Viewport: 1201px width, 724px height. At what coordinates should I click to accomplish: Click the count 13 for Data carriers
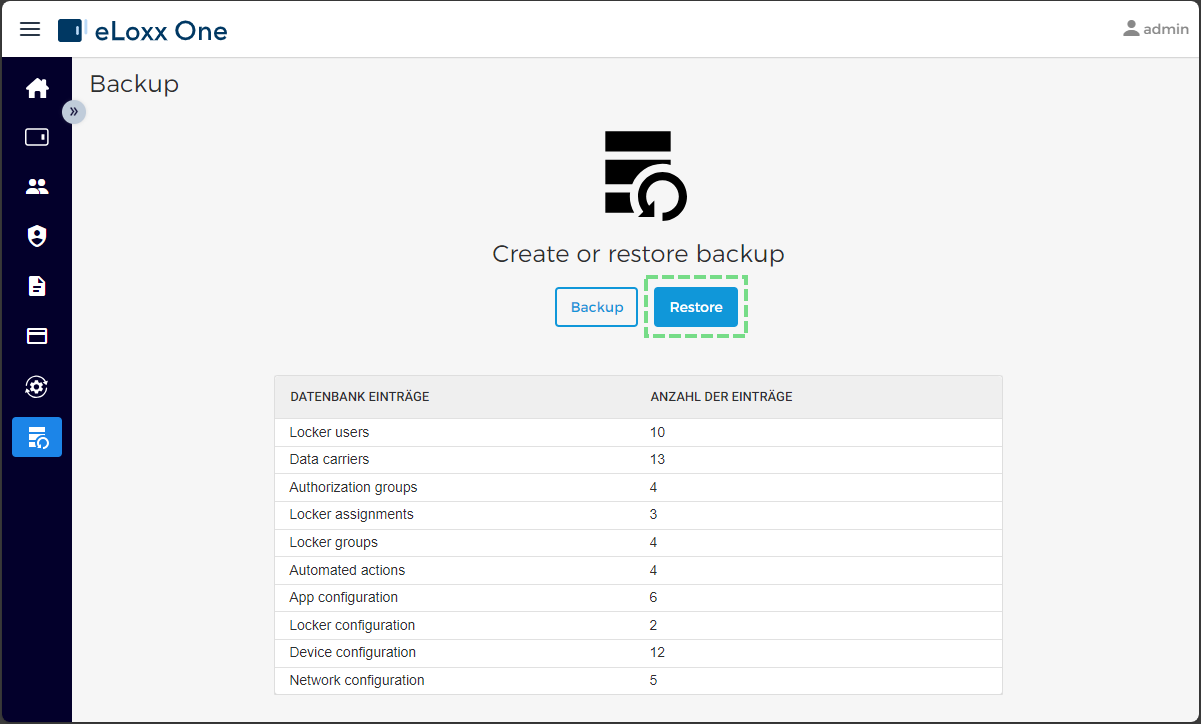[x=657, y=459]
